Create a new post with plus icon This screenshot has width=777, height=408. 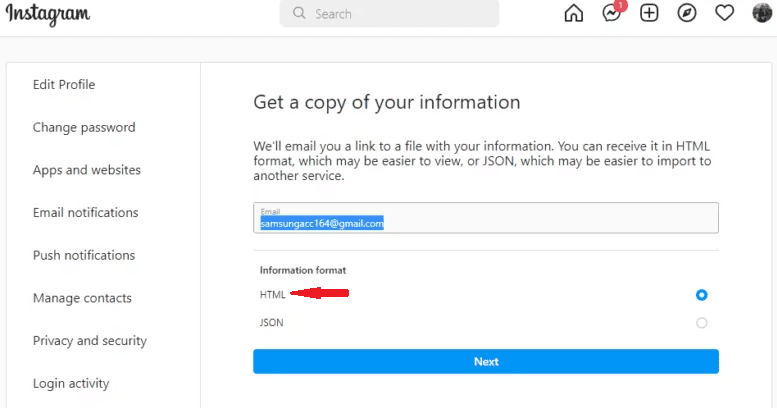(649, 13)
